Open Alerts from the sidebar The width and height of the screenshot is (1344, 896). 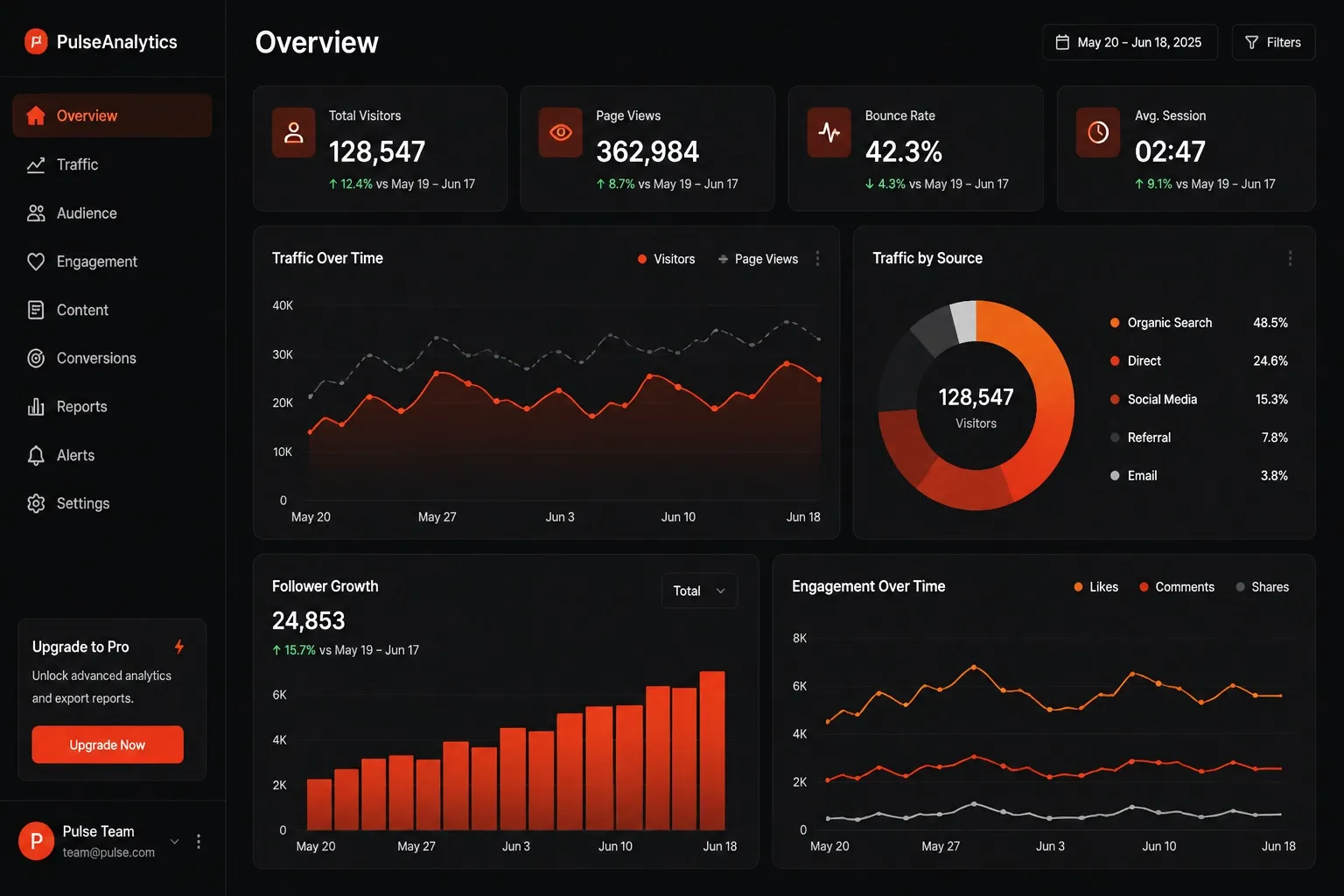click(112, 455)
